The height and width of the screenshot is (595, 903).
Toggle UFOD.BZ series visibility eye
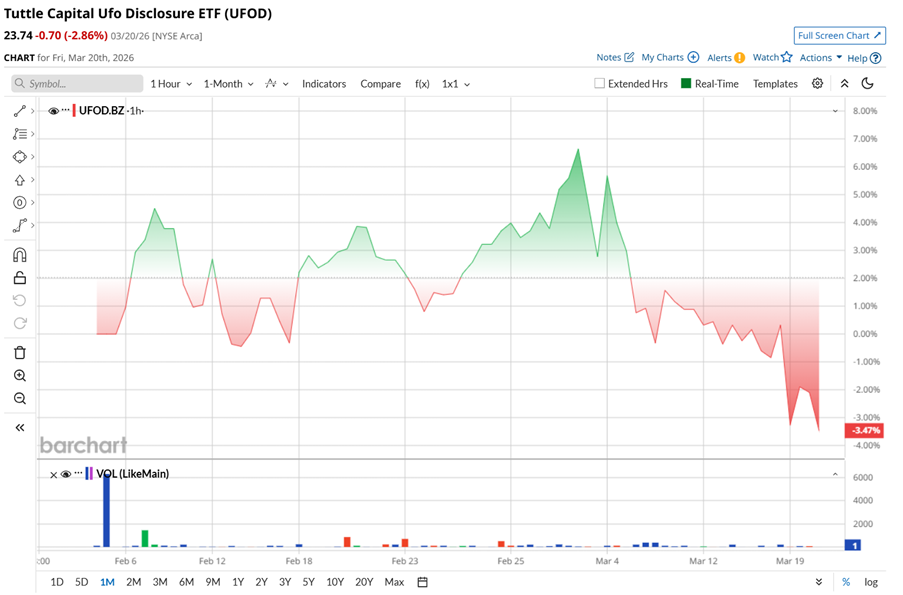pyautogui.click(x=54, y=111)
